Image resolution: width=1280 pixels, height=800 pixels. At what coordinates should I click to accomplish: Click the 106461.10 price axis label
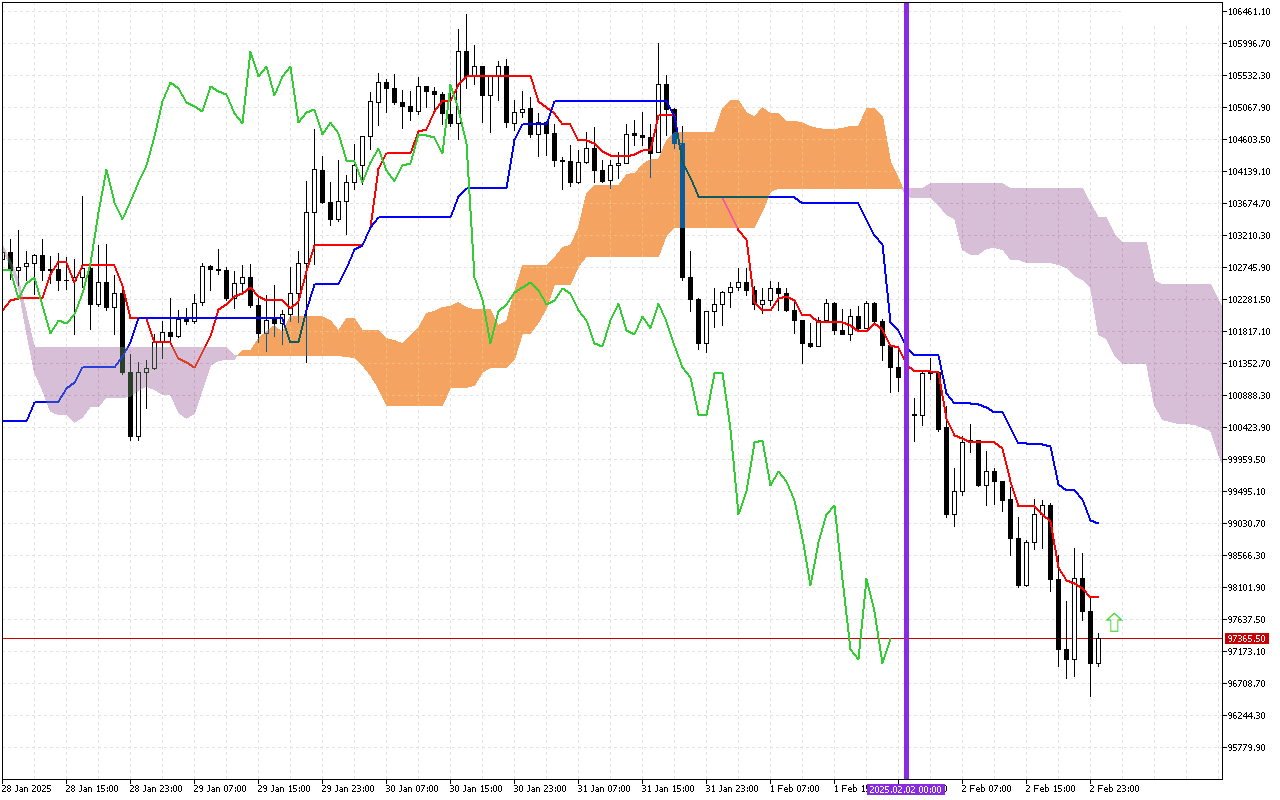[1249, 12]
